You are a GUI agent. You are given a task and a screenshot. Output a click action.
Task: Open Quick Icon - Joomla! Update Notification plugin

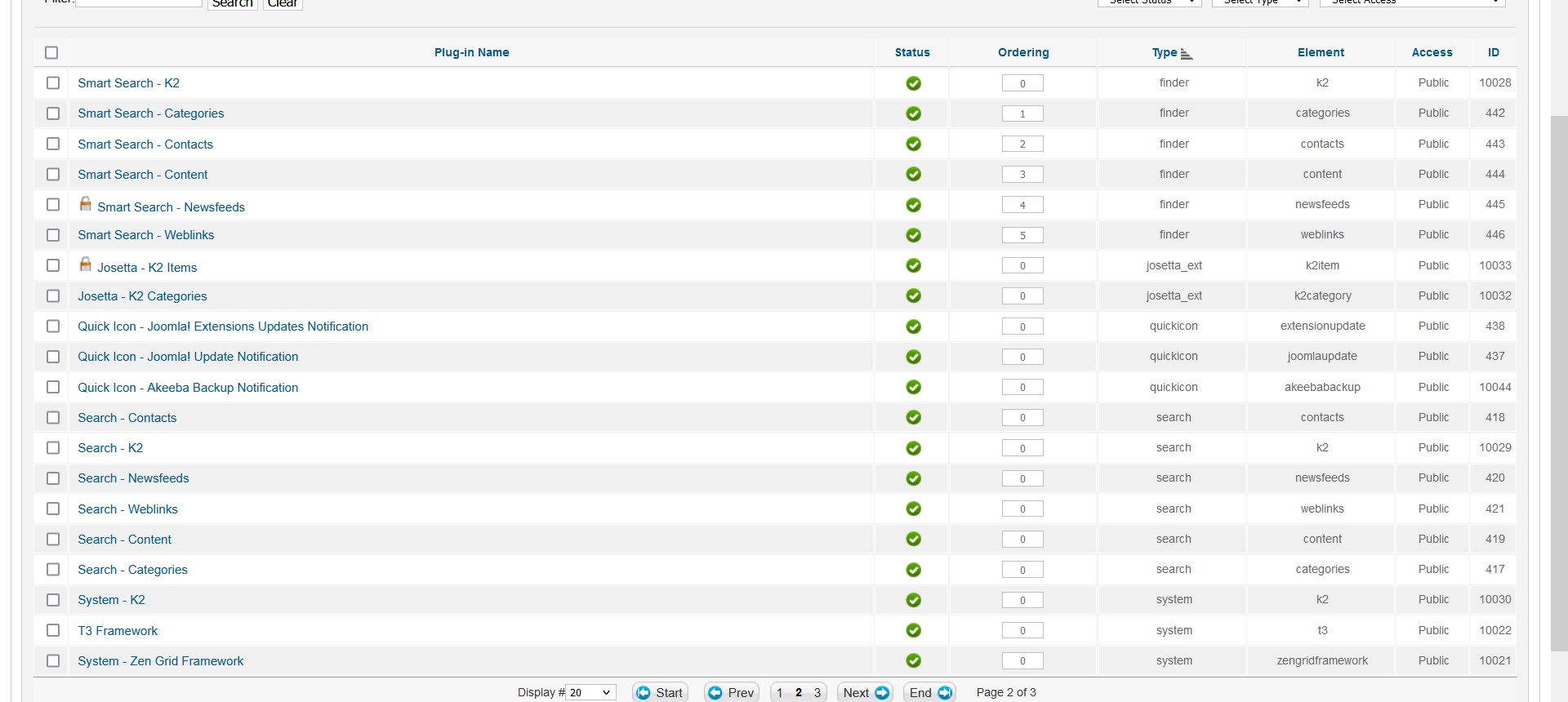(188, 357)
